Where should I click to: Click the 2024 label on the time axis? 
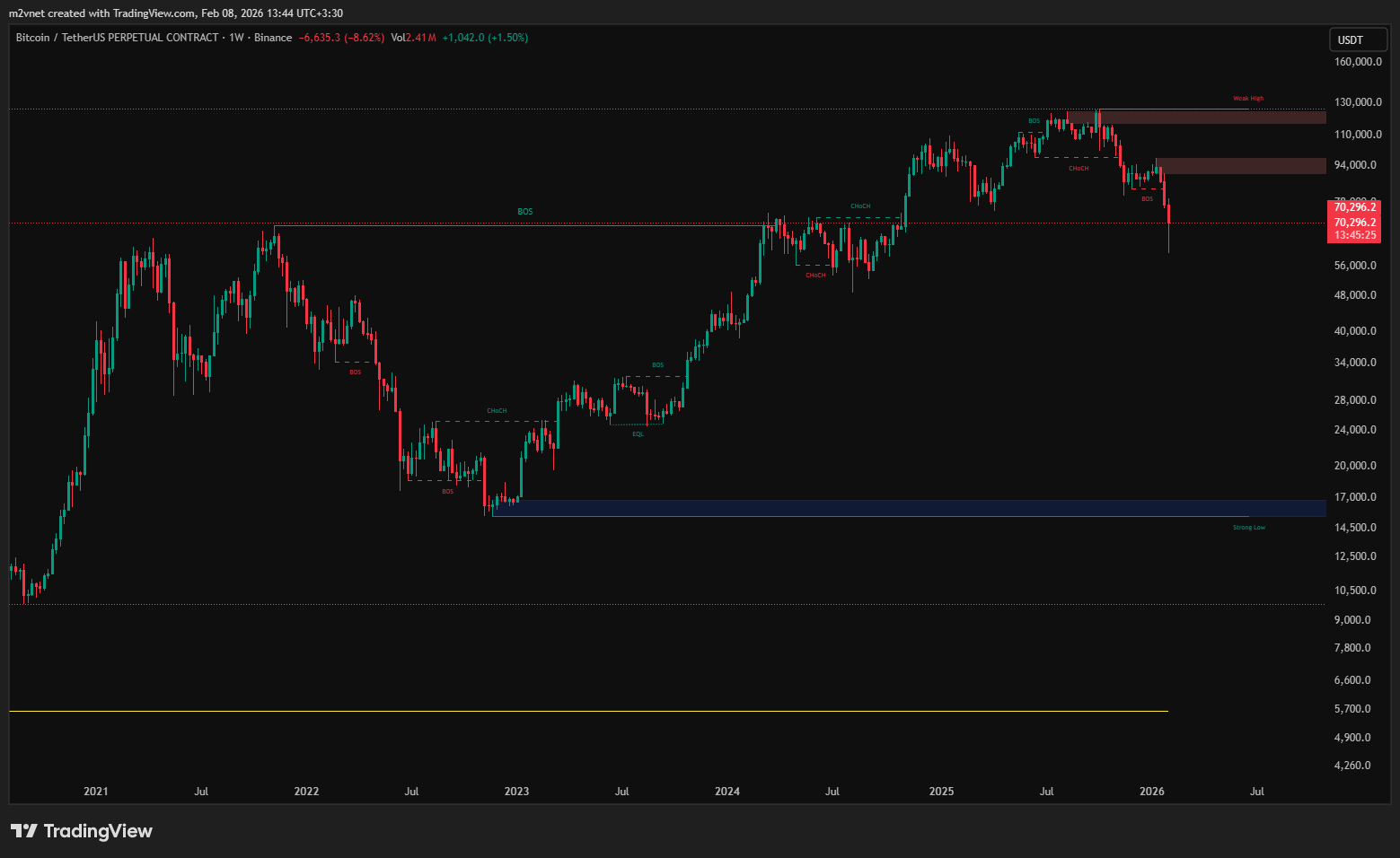pos(727,792)
